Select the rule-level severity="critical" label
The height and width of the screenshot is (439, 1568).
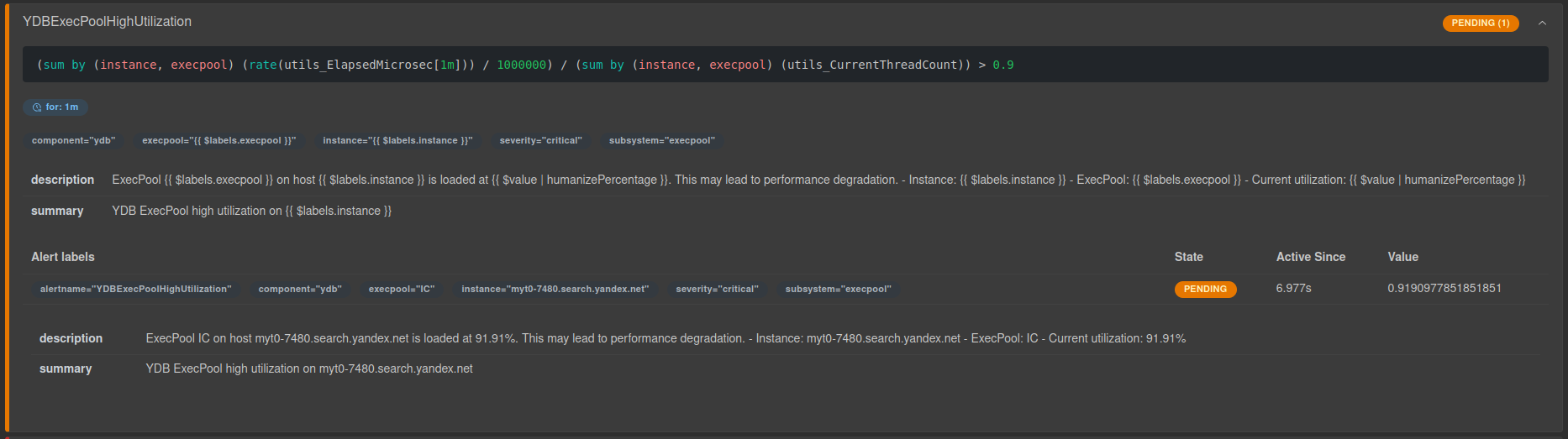point(540,140)
